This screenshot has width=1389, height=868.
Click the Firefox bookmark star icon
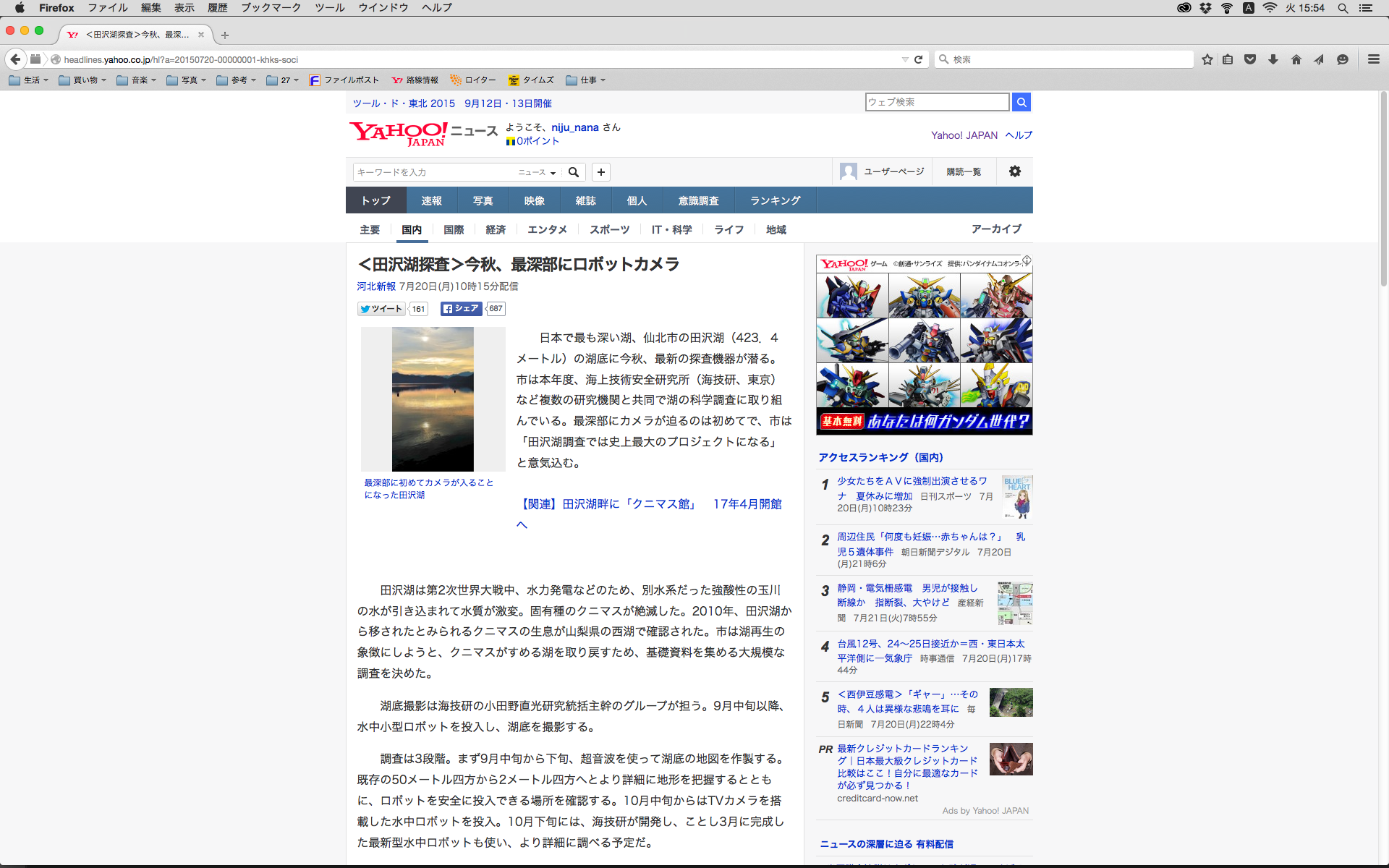point(1207,59)
